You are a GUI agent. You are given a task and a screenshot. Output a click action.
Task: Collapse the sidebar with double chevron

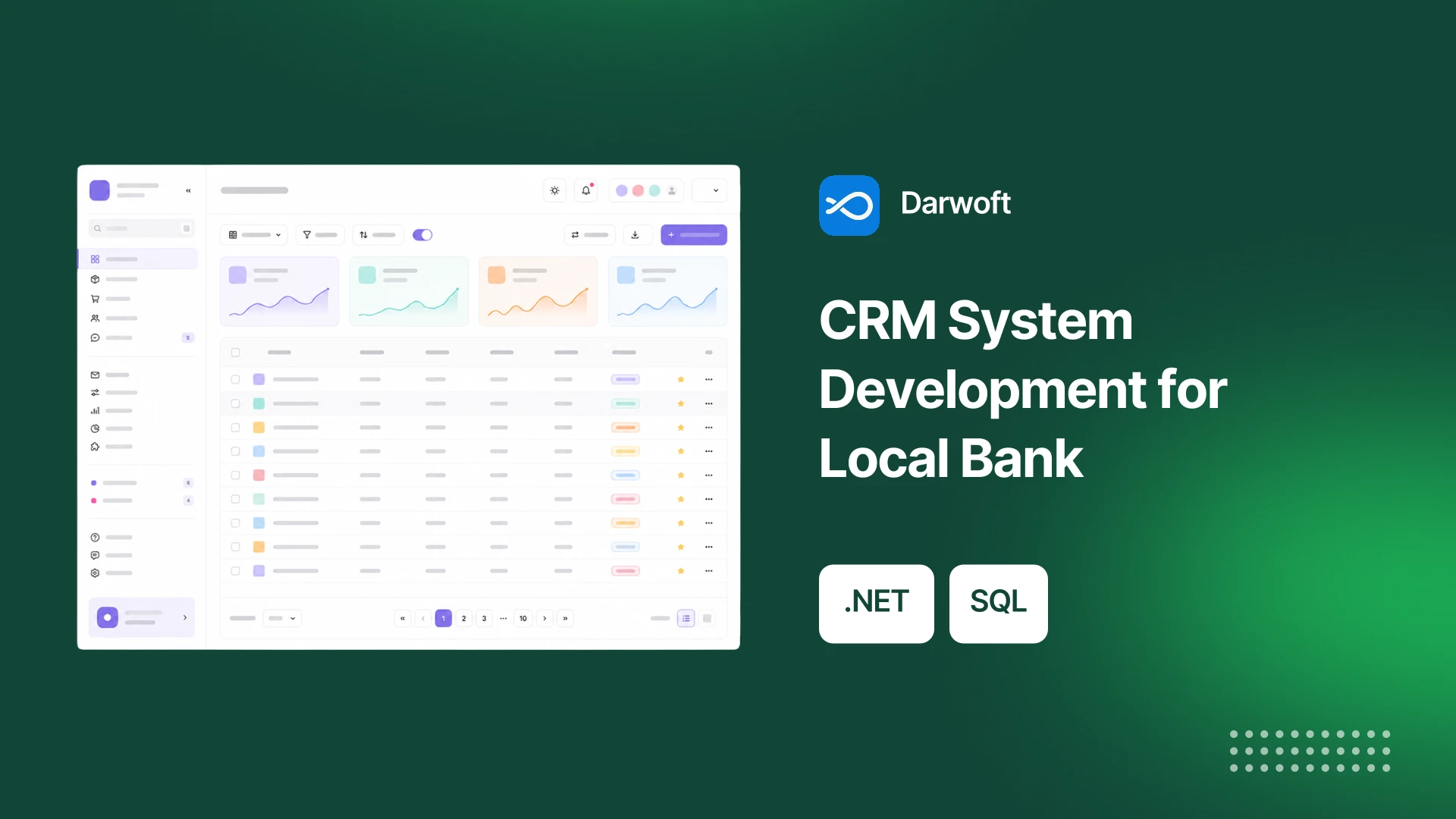(x=188, y=191)
